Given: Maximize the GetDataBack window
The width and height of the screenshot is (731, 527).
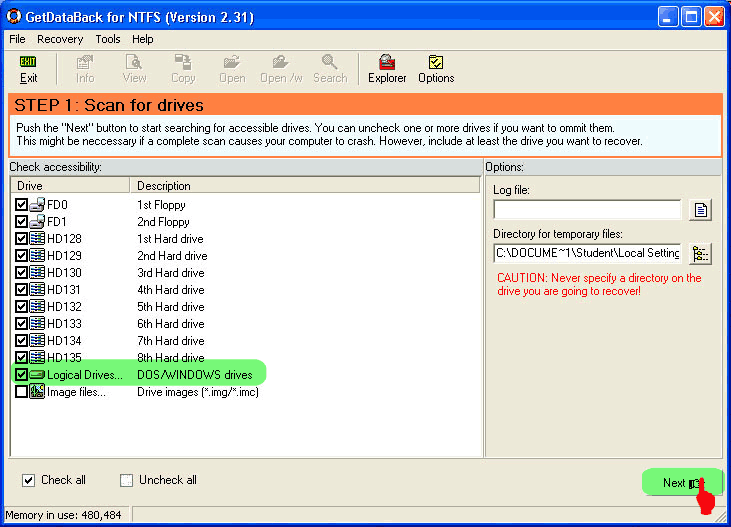Looking at the screenshot, I should pos(691,17).
